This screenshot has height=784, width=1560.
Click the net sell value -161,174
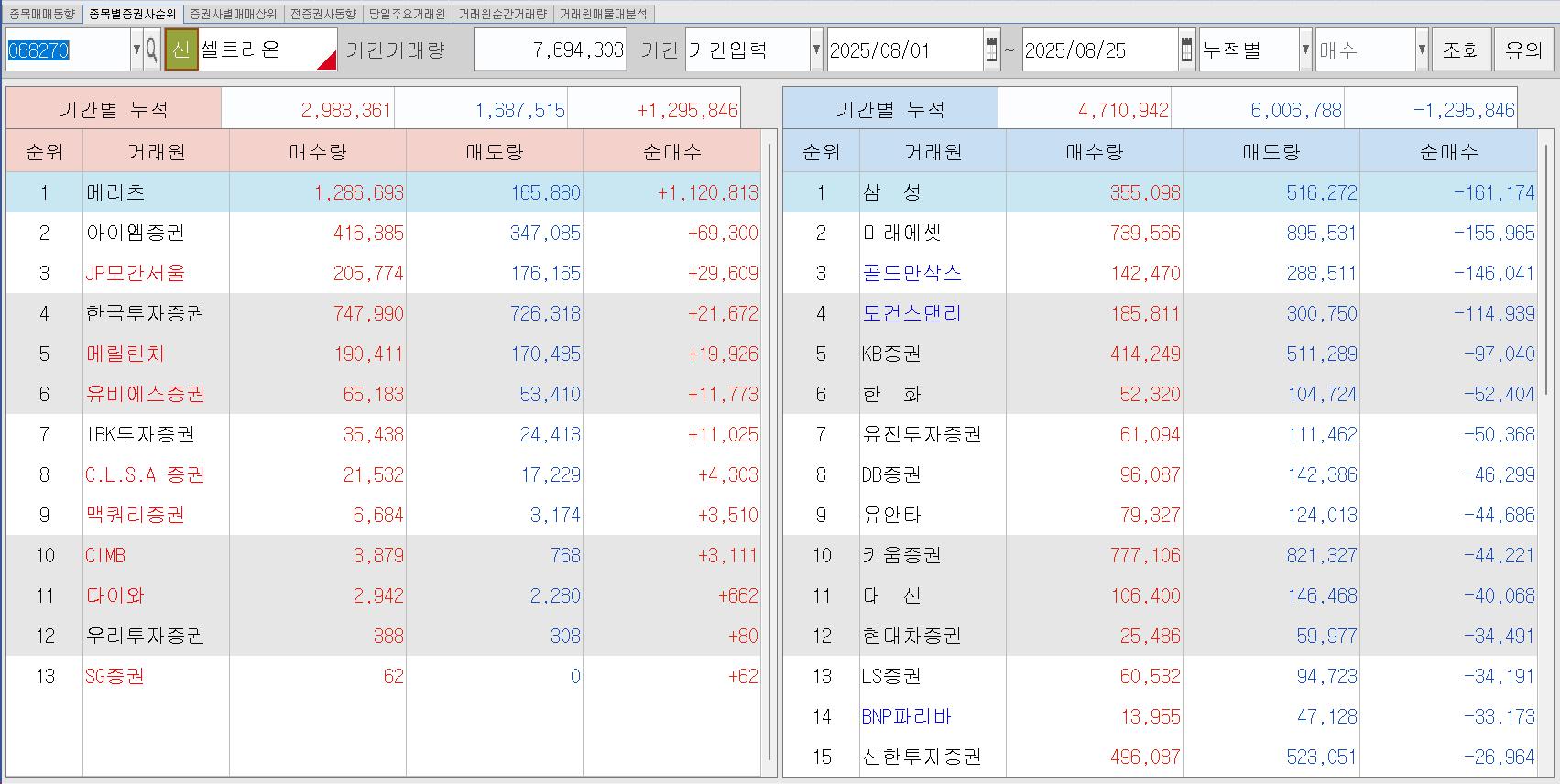pyautogui.click(x=1494, y=192)
